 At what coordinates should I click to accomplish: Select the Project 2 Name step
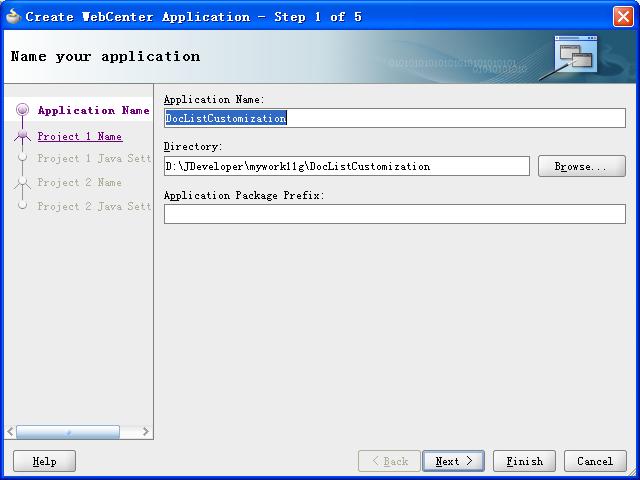pos(80,182)
